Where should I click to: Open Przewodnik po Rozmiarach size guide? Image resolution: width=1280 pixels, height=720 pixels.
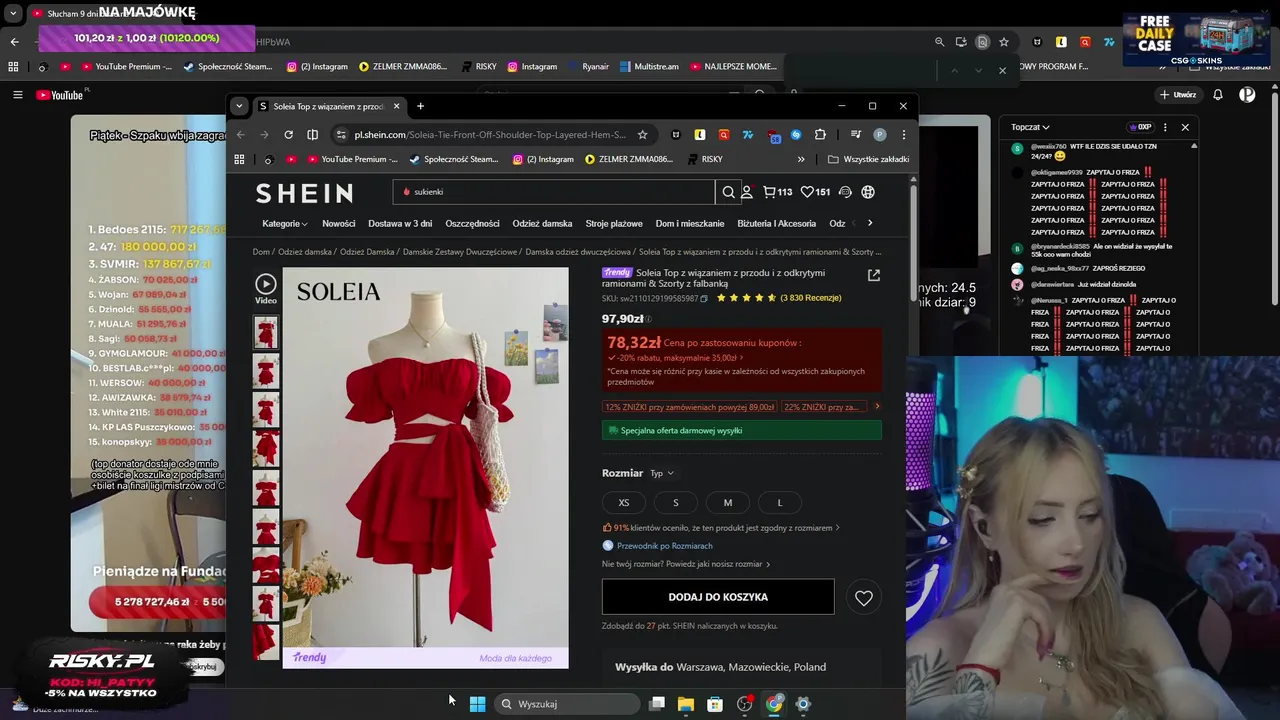pyautogui.click(x=657, y=546)
